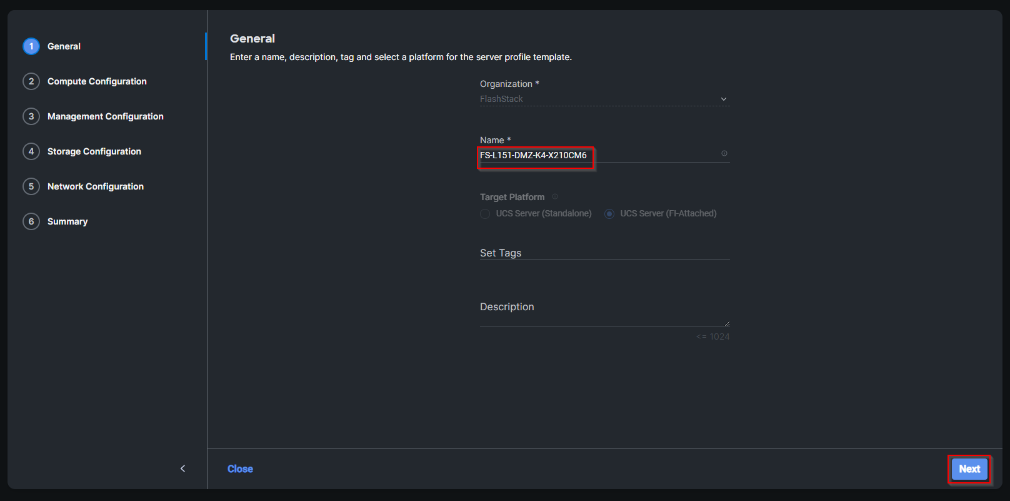Click the Target Platform info icon
The height and width of the screenshot is (501, 1010).
click(x=555, y=197)
